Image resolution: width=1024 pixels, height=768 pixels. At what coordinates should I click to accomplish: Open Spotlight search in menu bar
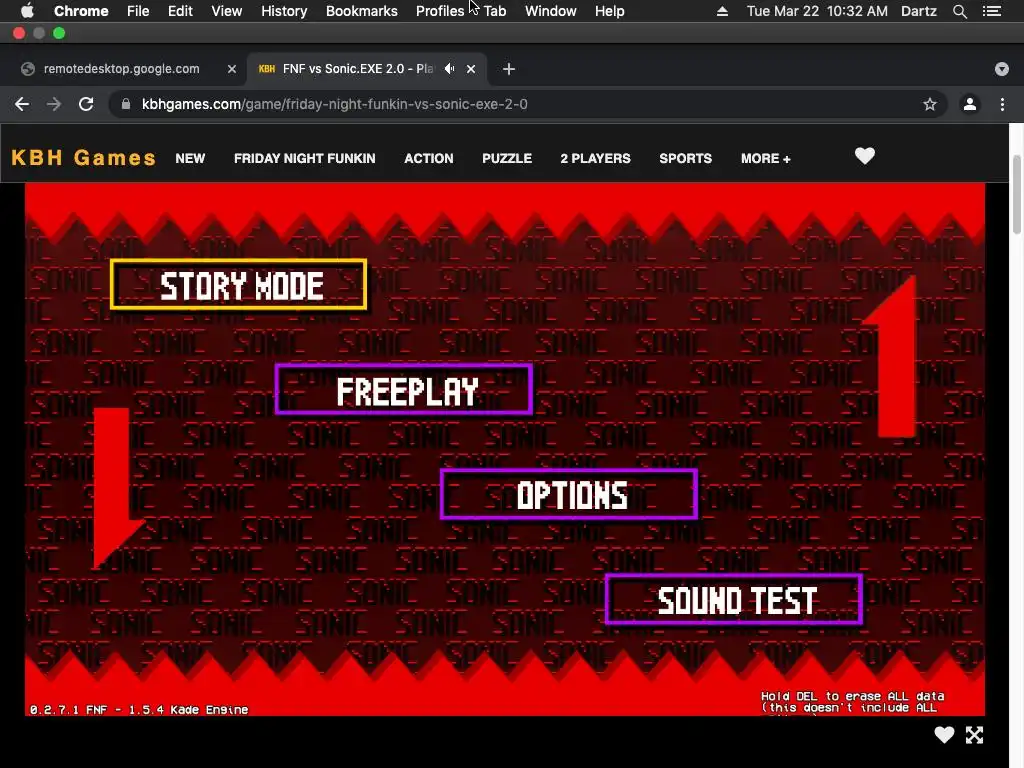(x=959, y=11)
